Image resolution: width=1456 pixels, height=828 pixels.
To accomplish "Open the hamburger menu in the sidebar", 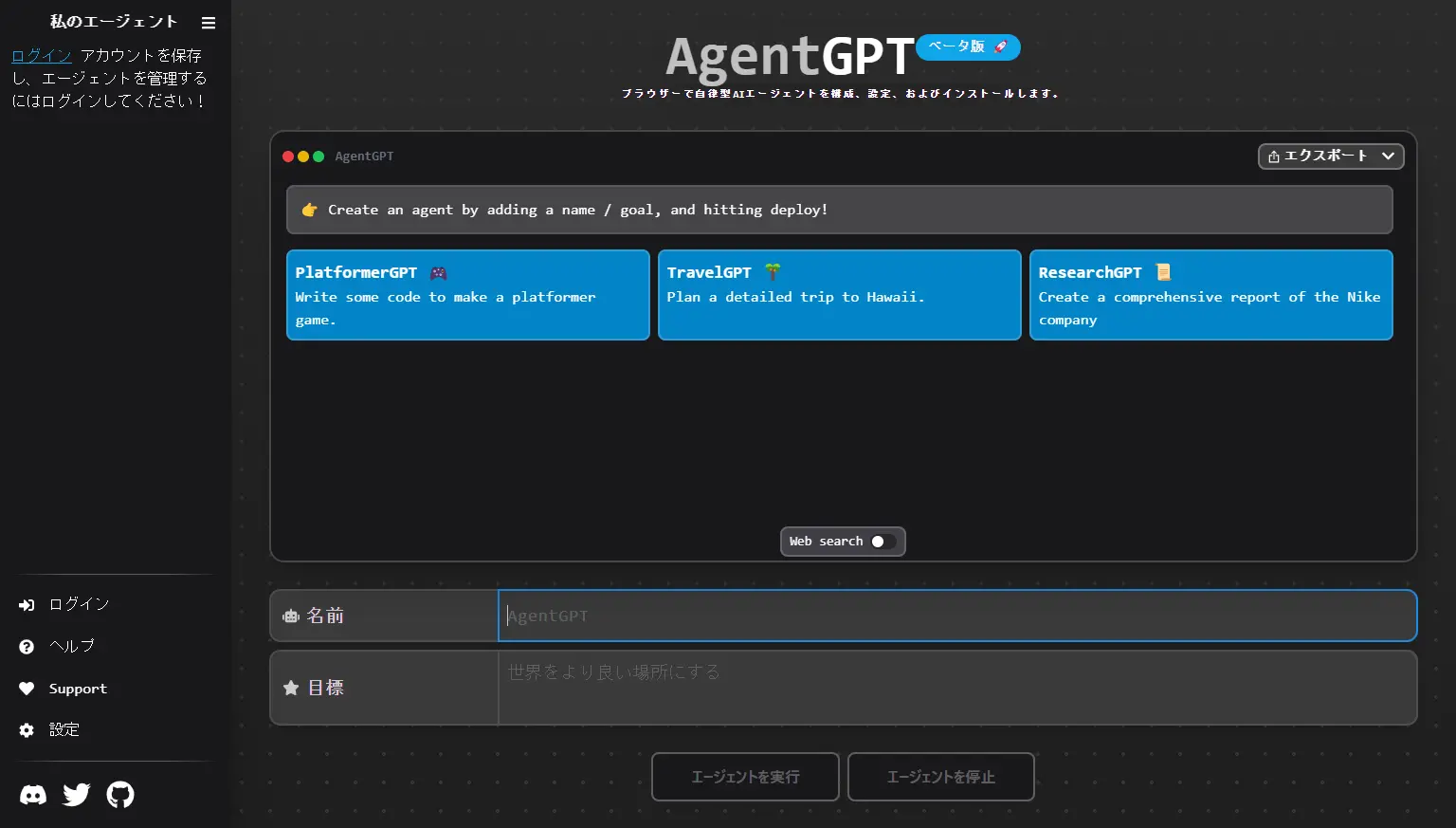I will 208,22.
